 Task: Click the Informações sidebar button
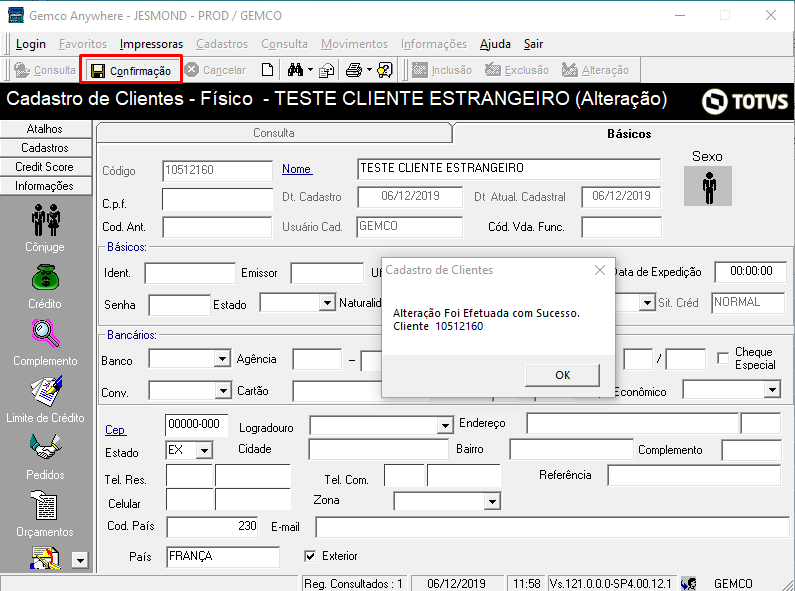[x=45, y=186]
